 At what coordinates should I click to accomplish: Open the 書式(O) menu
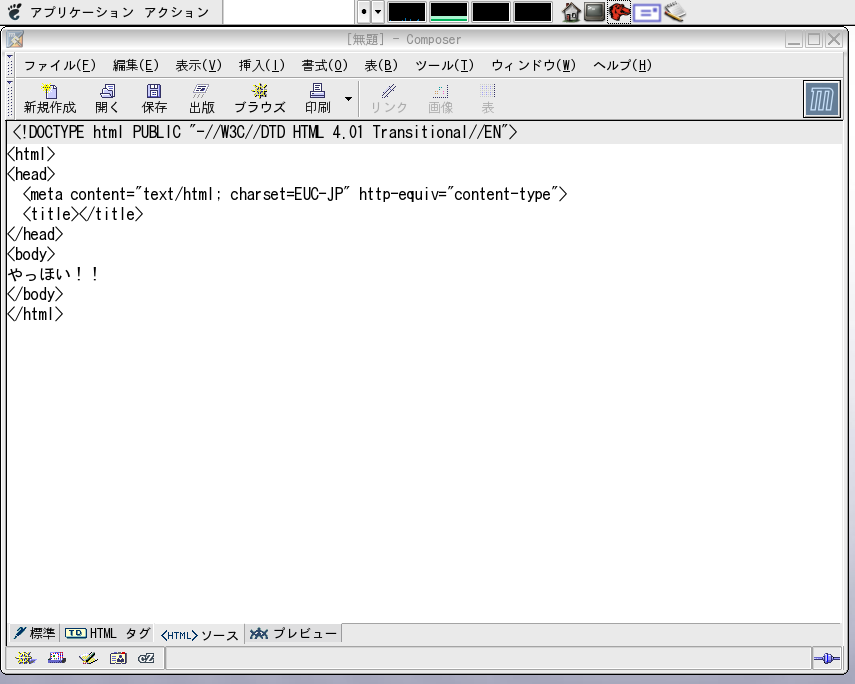324,65
